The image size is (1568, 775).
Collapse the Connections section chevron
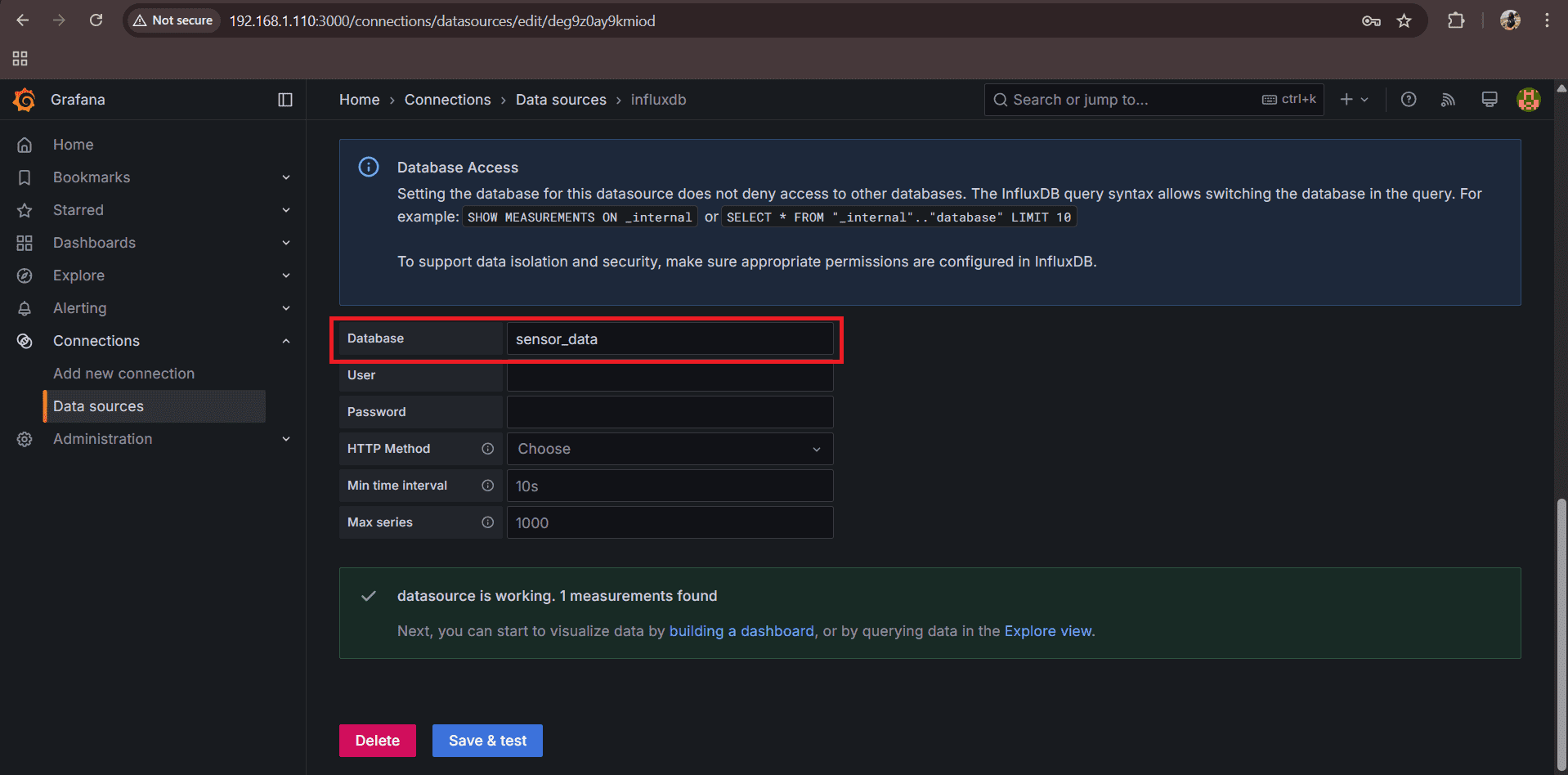tap(286, 341)
